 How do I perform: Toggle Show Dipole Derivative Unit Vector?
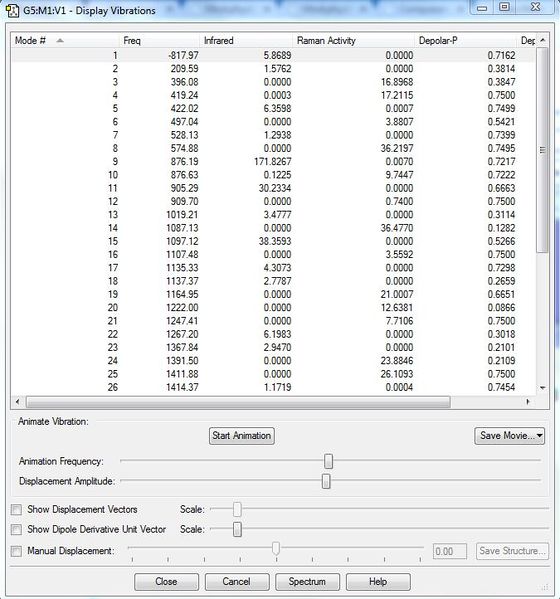(x=16, y=529)
